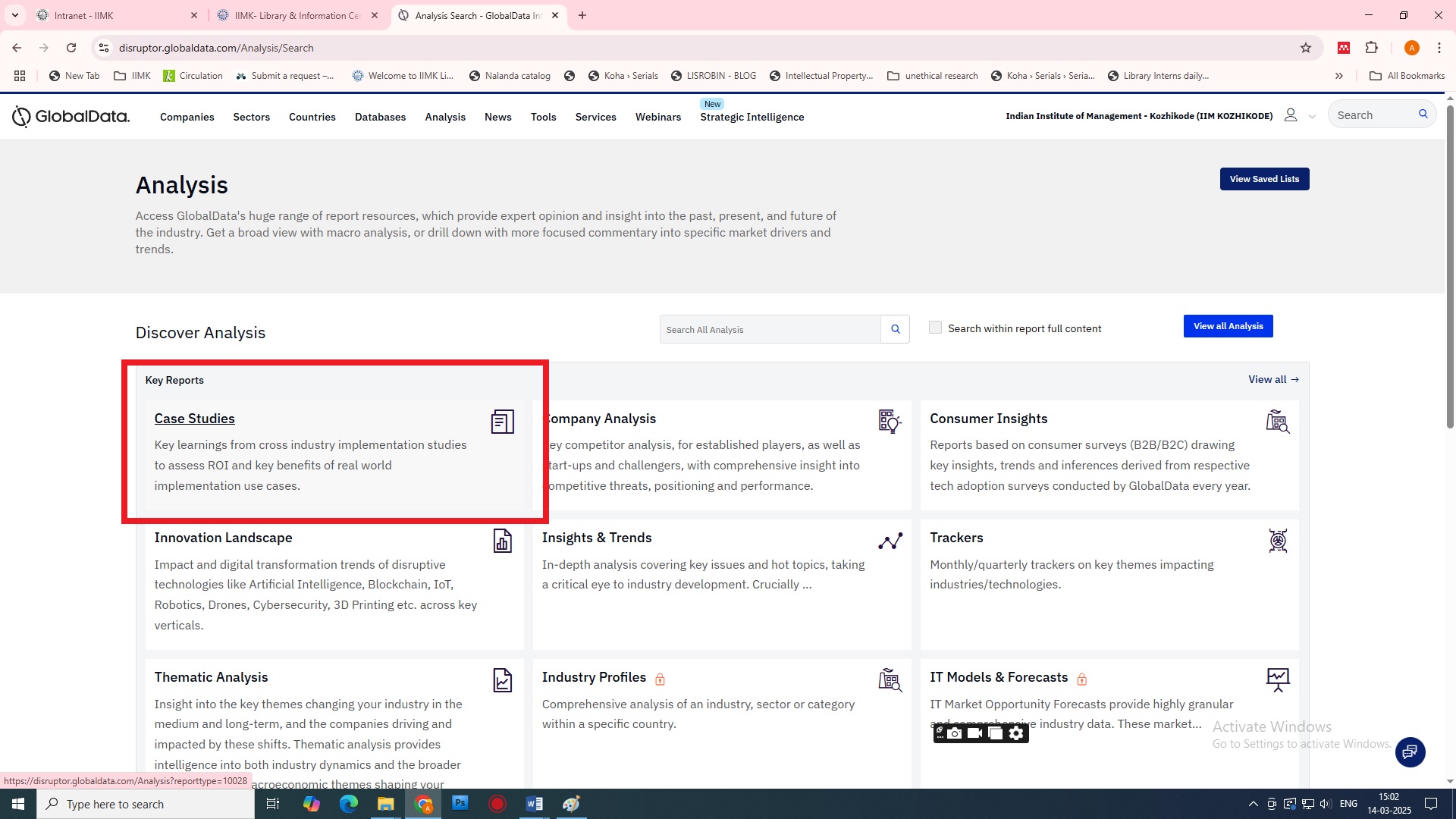Click the Insights & Trends graph icon
Image resolution: width=1456 pixels, height=819 pixels.
(890, 541)
